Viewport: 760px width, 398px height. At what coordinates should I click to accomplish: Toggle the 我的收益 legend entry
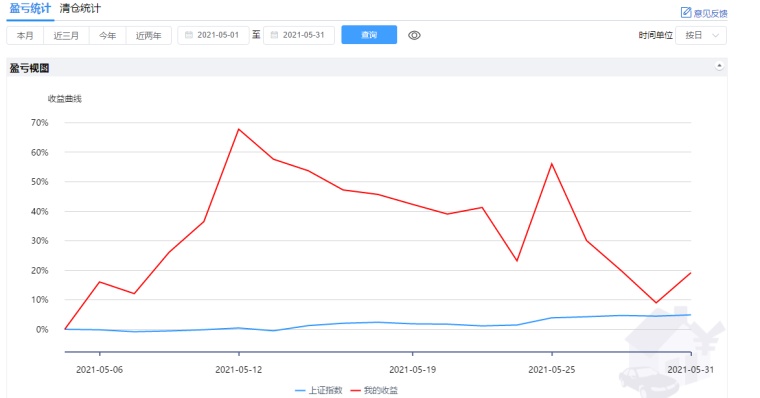374,390
